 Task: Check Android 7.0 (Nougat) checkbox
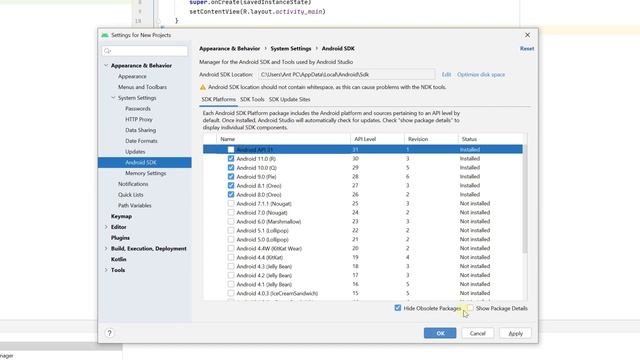[x=231, y=213]
